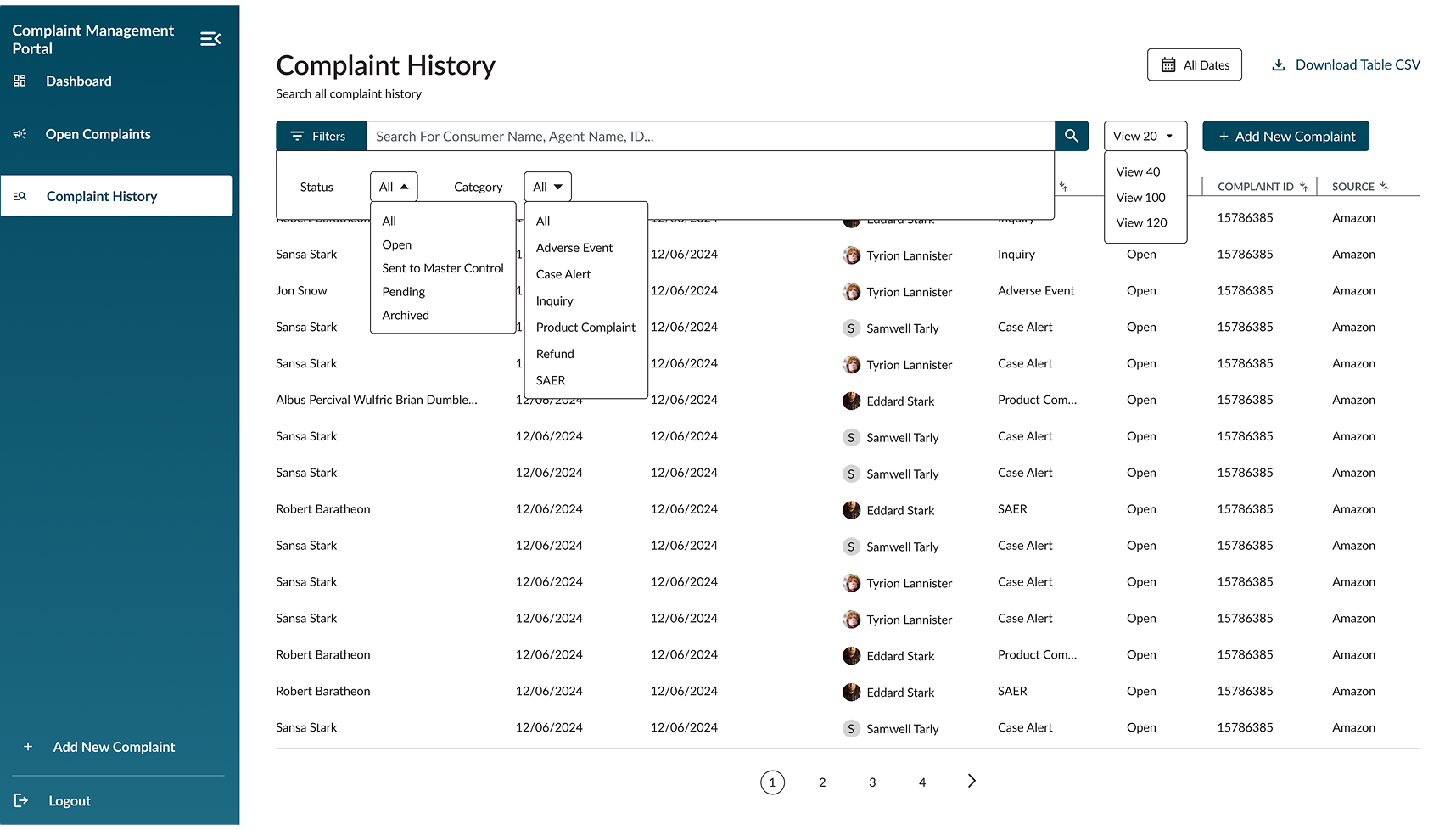Click the Dashboard grid icon
Screen dimensions: 1456x830
click(20, 81)
